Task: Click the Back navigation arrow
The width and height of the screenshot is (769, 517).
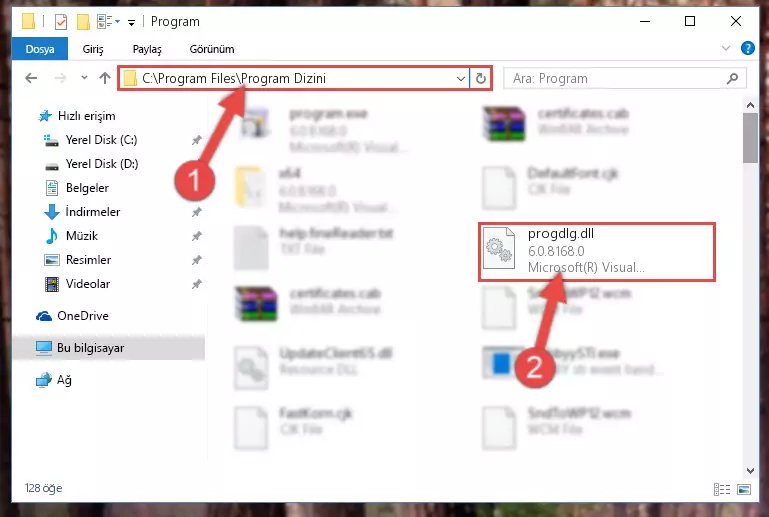Action: coord(31,78)
